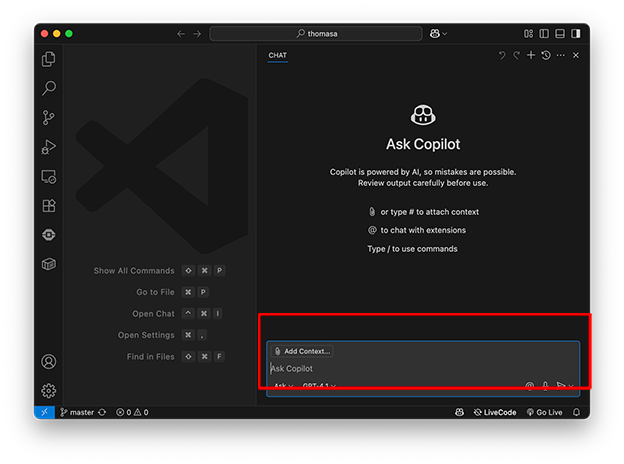Screen dimensions: 624x464
Task: Open Copilot status icon in status bar
Action: (x=459, y=412)
